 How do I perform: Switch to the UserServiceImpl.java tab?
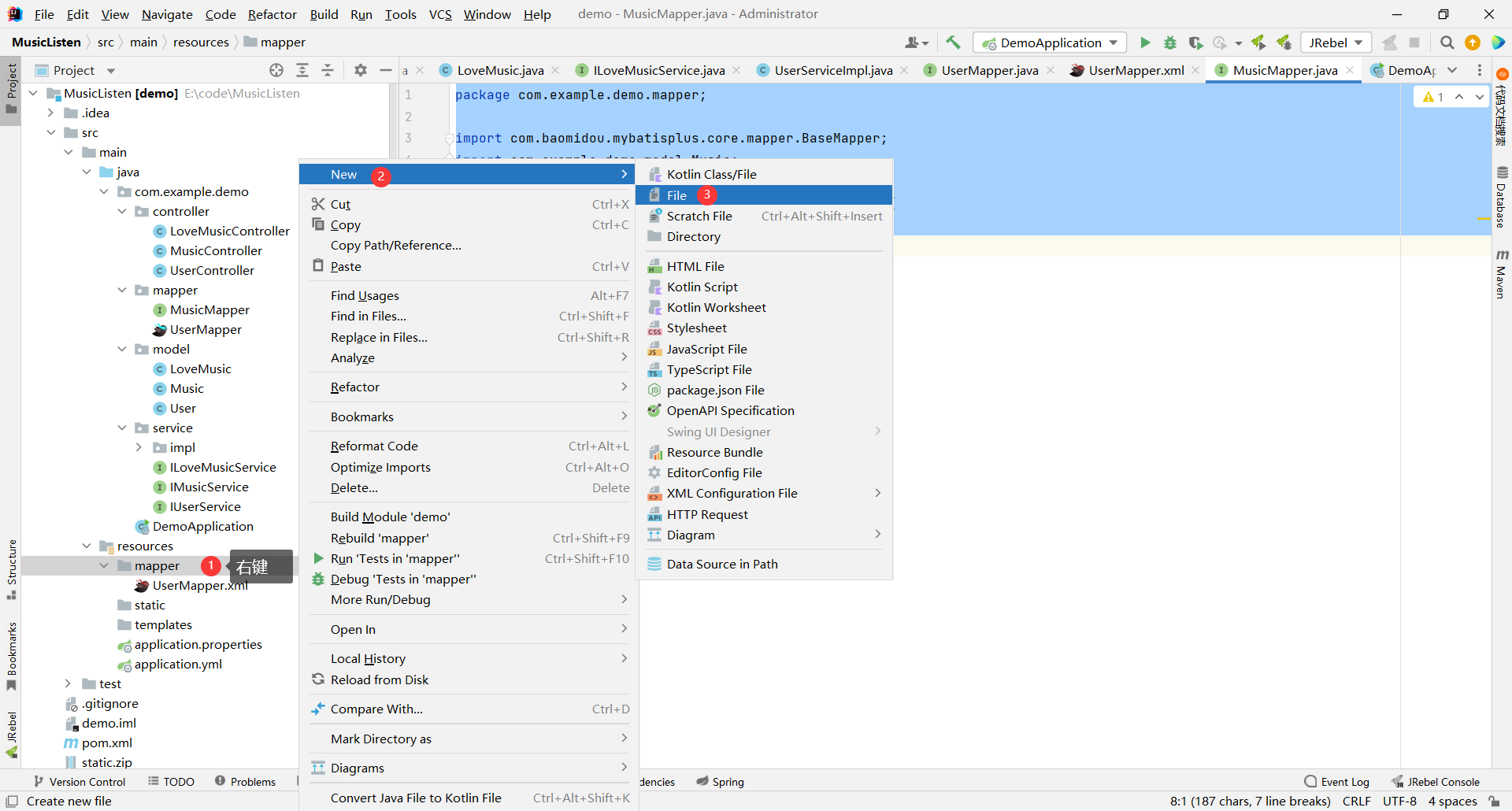coord(832,70)
